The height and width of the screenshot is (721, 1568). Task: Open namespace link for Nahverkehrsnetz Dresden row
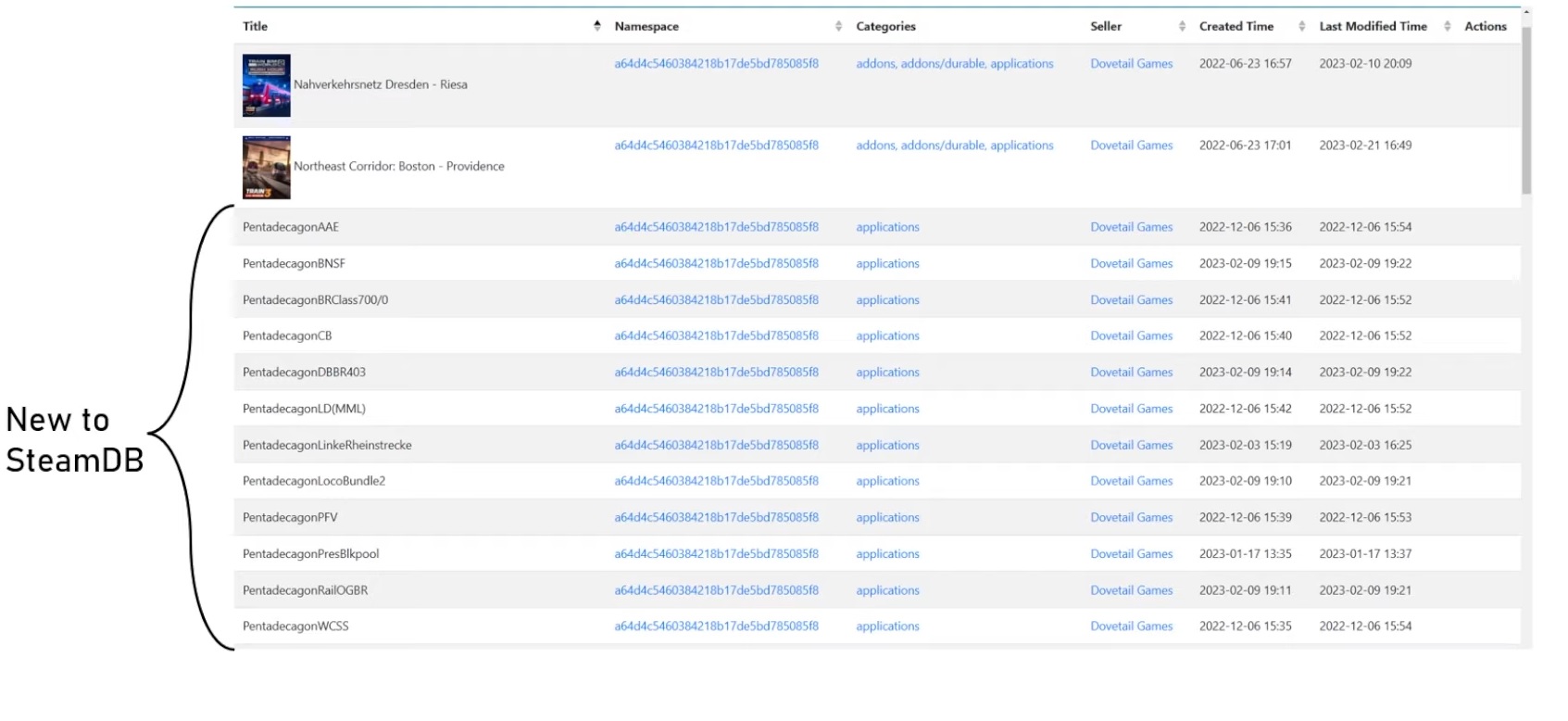pyautogui.click(x=716, y=63)
